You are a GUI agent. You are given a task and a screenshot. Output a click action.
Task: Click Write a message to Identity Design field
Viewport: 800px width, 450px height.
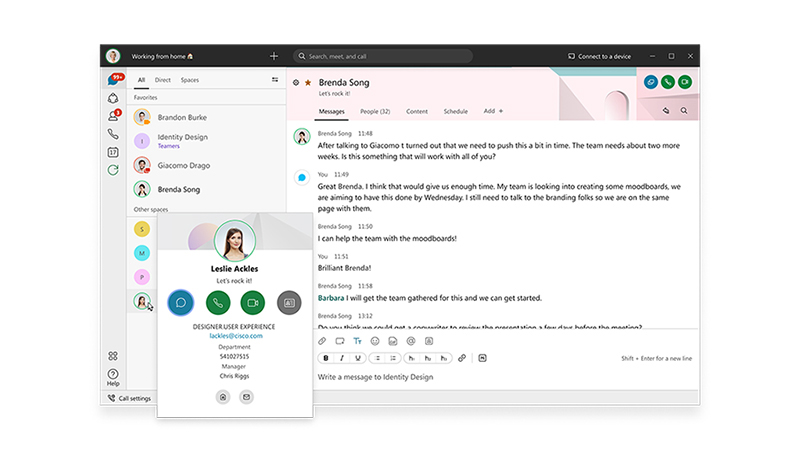coord(505,377)
